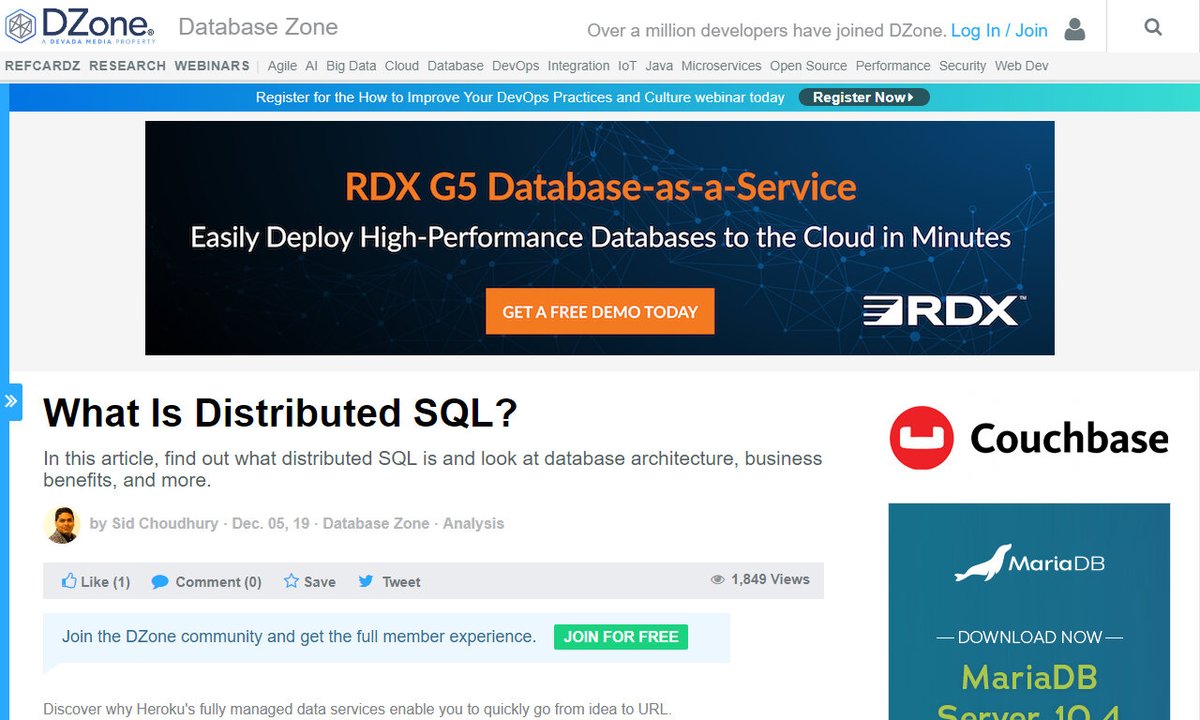The width and height of the screenshot is (1200, 720).
Task: Click the DOWNLOAD NOW text in MariaDB ad
Action: pyautogui.click(x=1029, y=637)
